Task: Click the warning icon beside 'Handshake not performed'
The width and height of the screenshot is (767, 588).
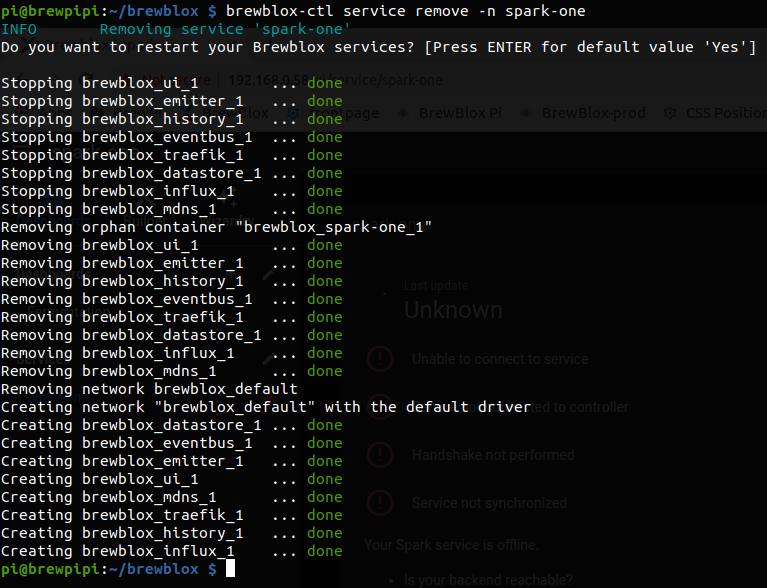Action: click(380, 455)
